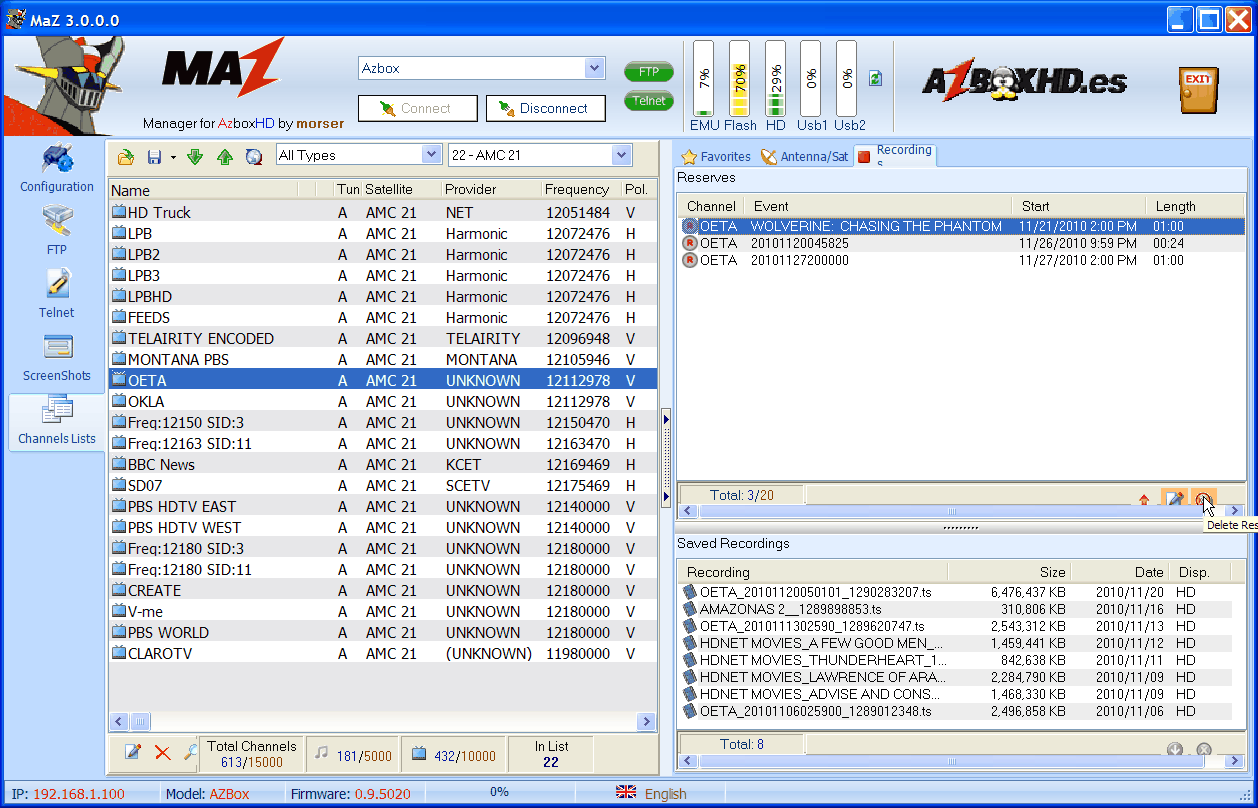Select the OKLA channel row
1258x808 pixels.
pos(383,401)
